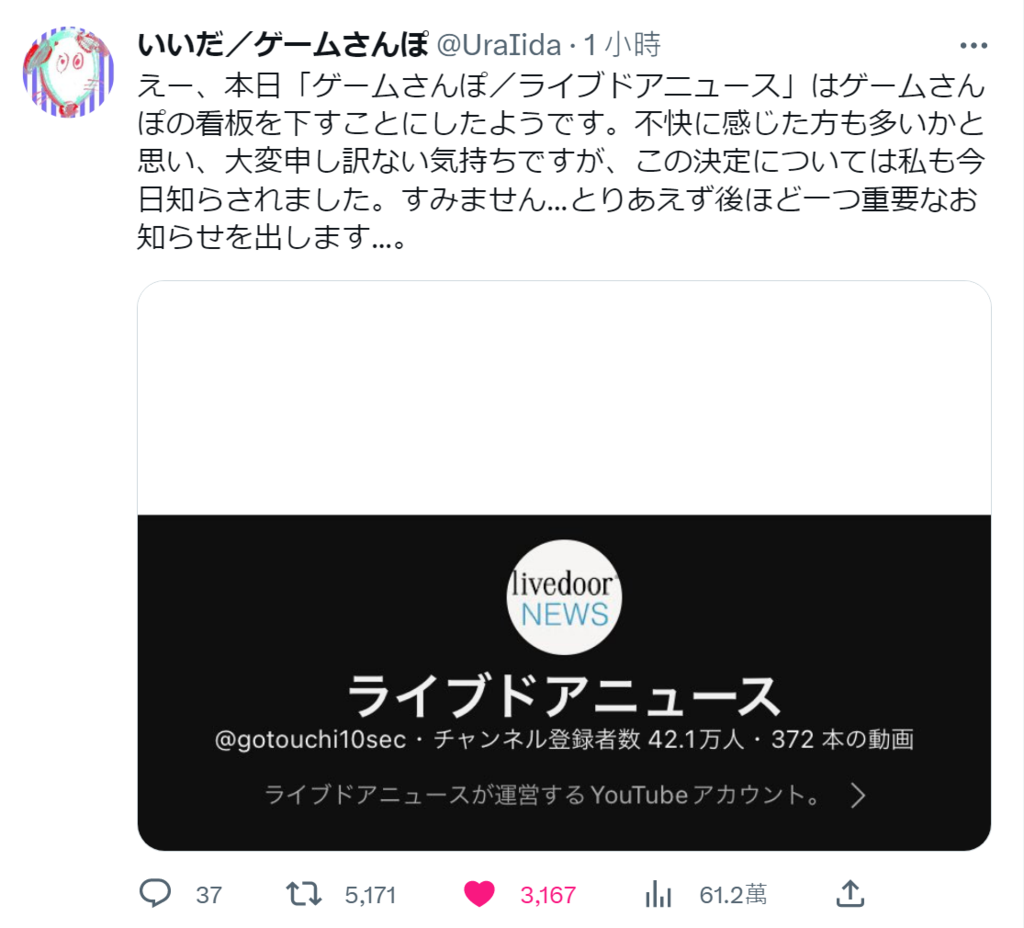
Task: Toggle the pink heart like icon
Action: [x=479, y=893]
